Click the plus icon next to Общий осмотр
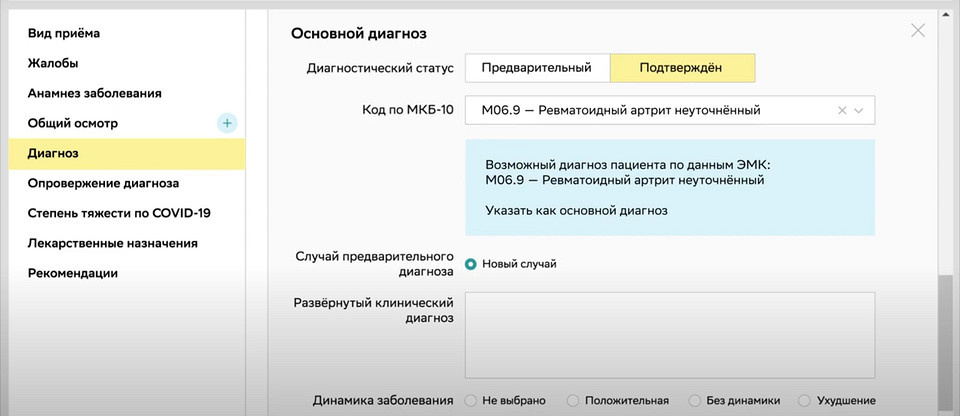Screen dimensions: 960x416 pos(227,123)
